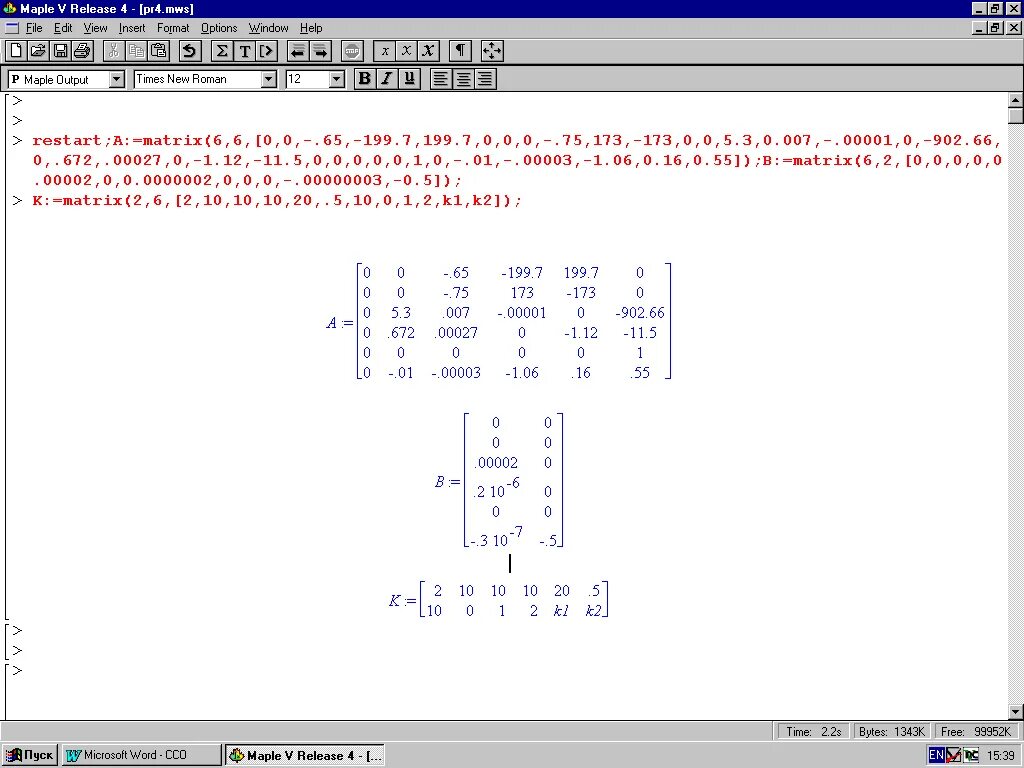The height and width of the screenshot is (768, 1024).
Task: Open the font size 12 dropdown
Action: (x=336, y=80)
